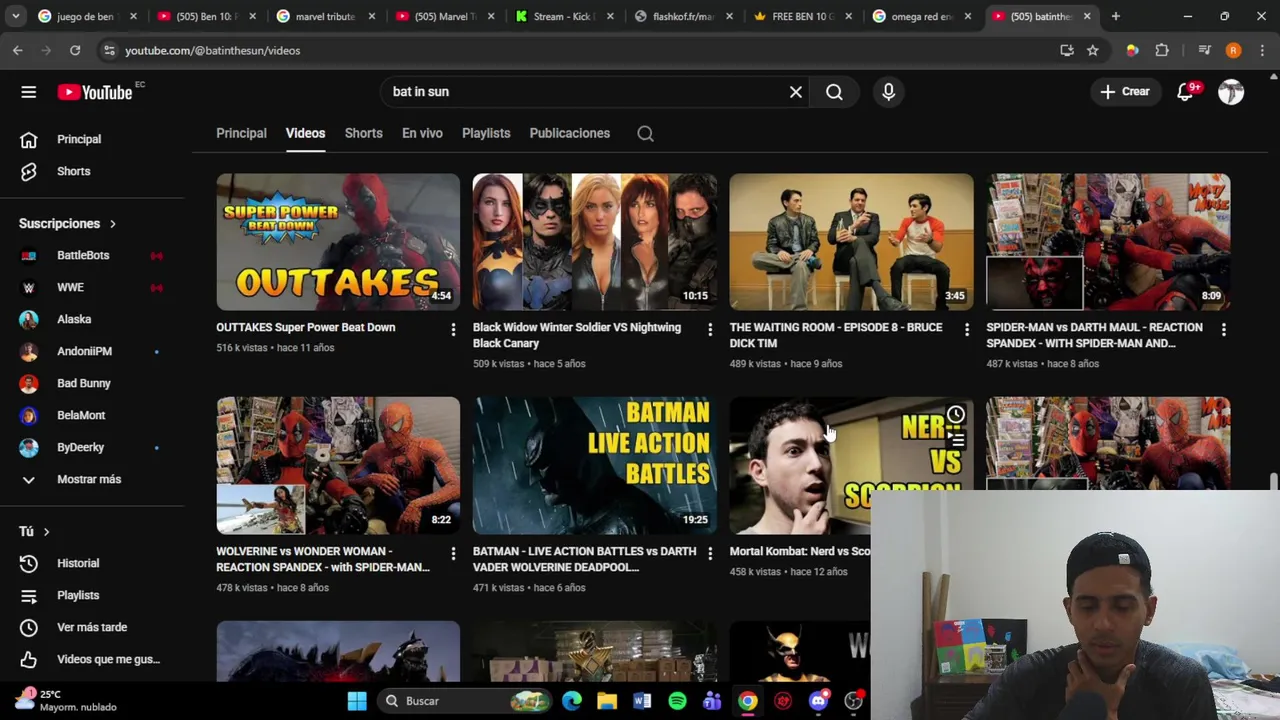Screen dimensions: 1280x720
Task: Play BATMAN LIVE ACTION BATTLES thumbnail
Action: coord(594,466)
